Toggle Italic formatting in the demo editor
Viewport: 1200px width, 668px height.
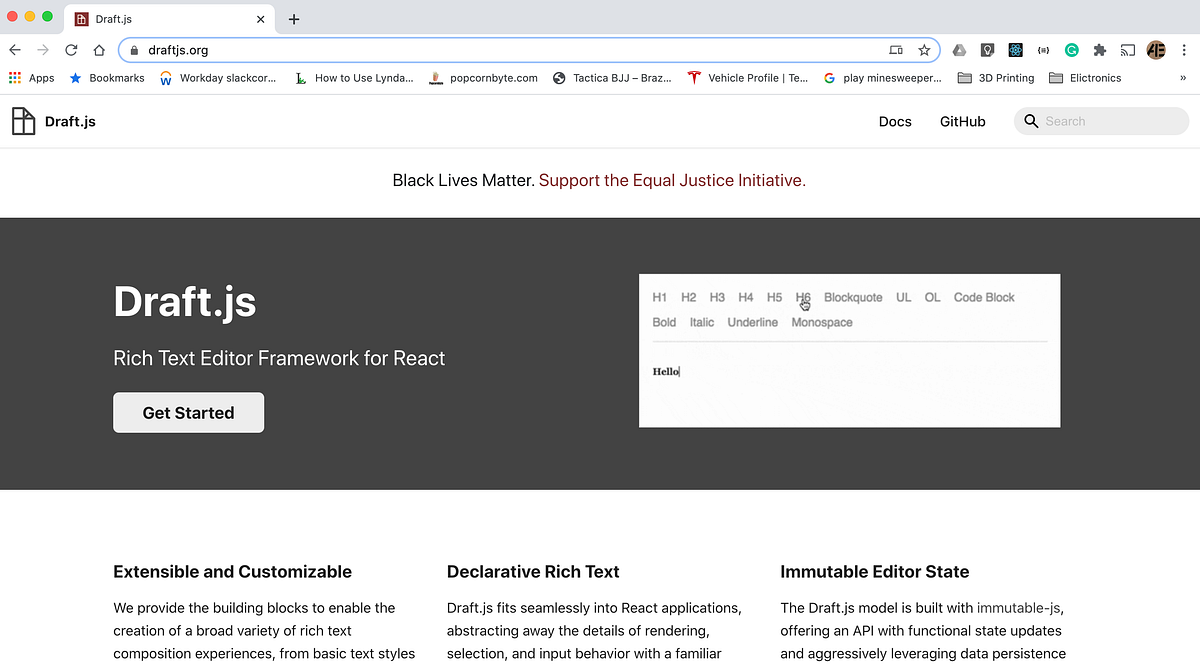point(701,322)
